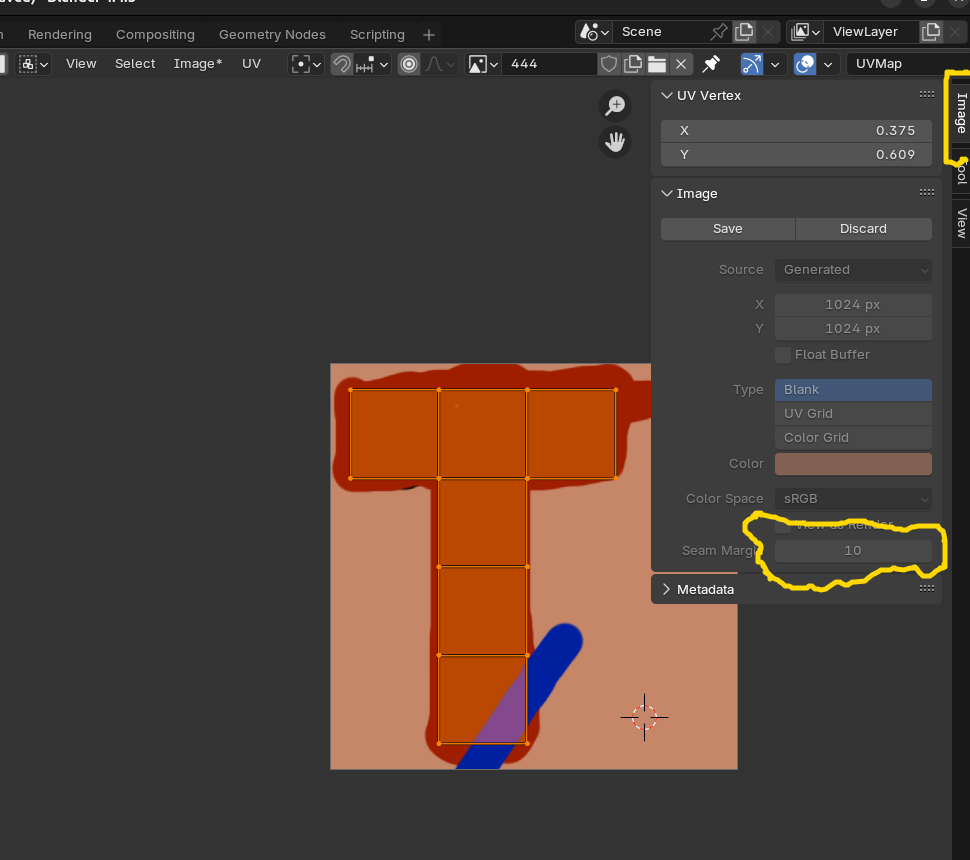Open an image using the folder icon
The image size is (970, 860).
point(657,64)
